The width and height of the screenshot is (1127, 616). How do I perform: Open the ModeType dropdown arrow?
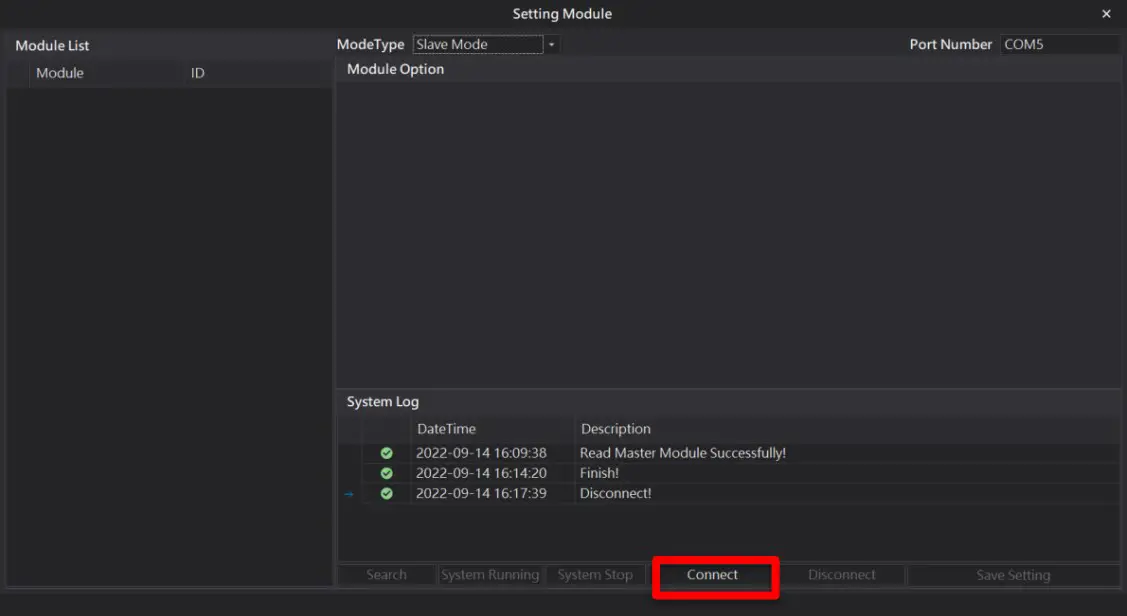551,45
